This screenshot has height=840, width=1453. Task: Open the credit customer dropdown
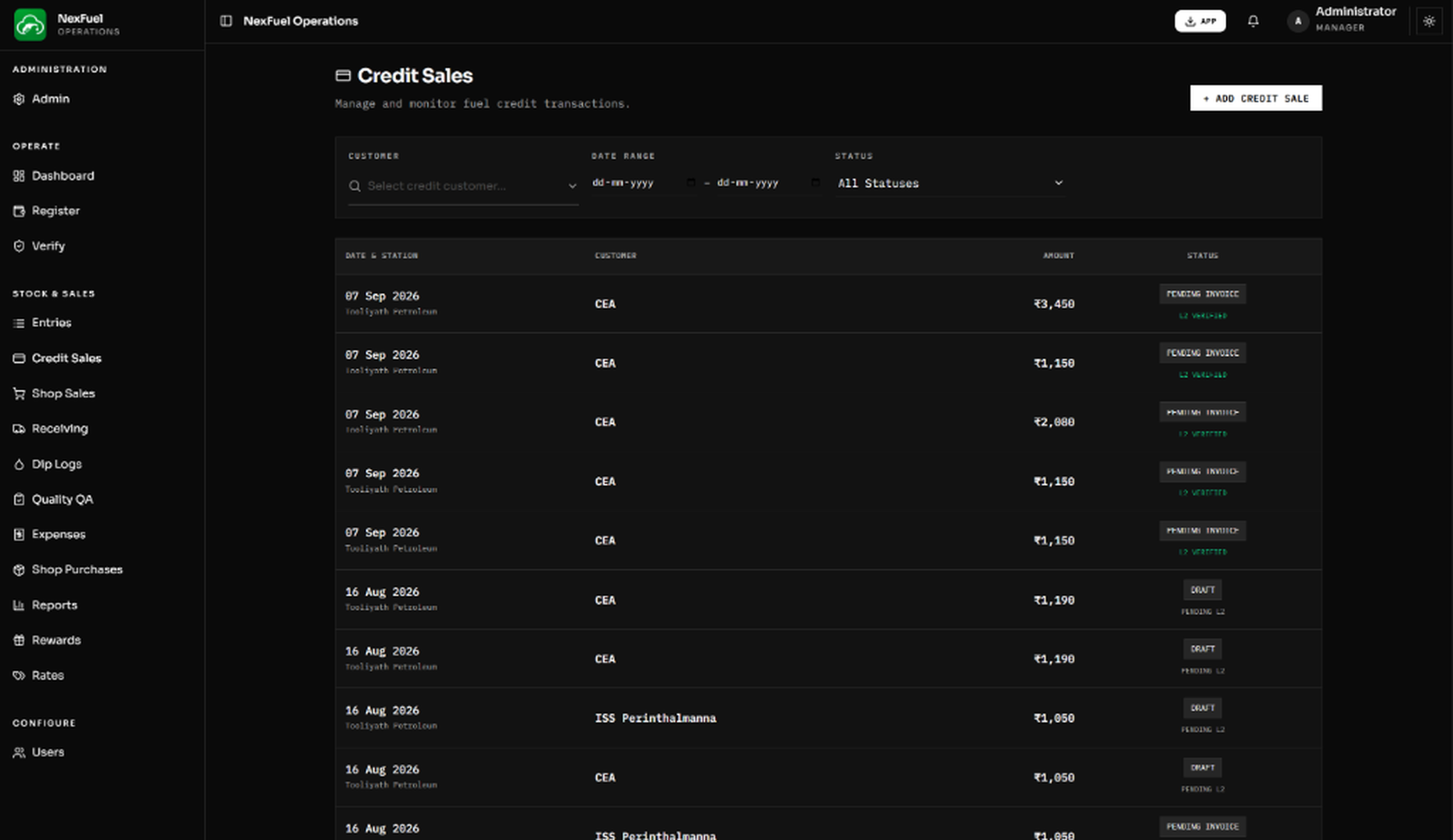point(463,186)
